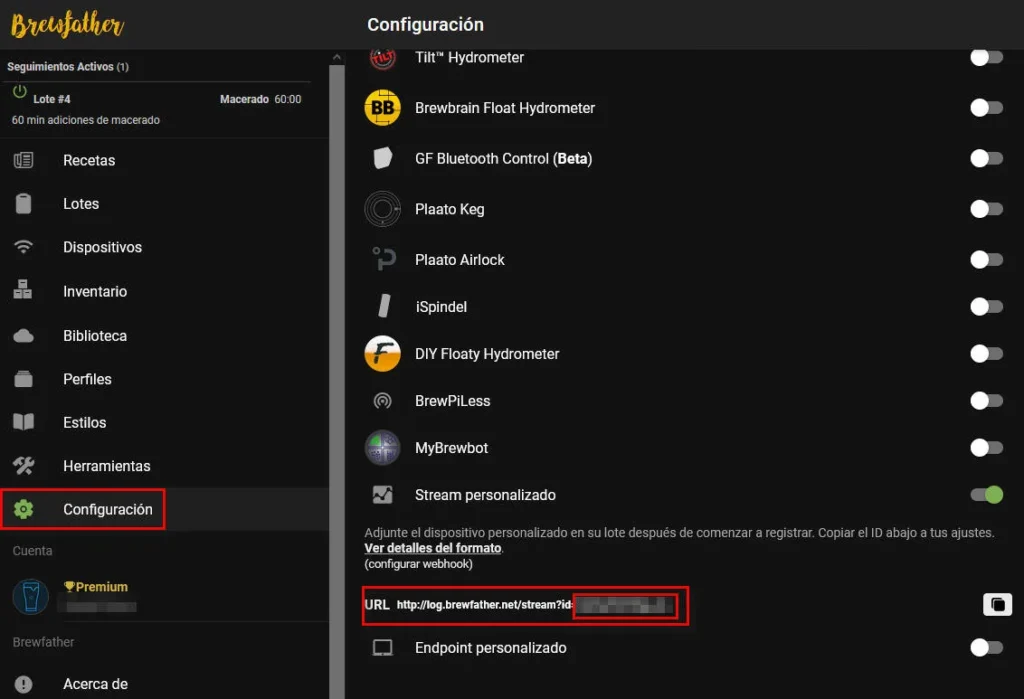This screenshot has width=1024, height=699.
Task: Select Configuración menu entry
Action: (x=165, y=510)
